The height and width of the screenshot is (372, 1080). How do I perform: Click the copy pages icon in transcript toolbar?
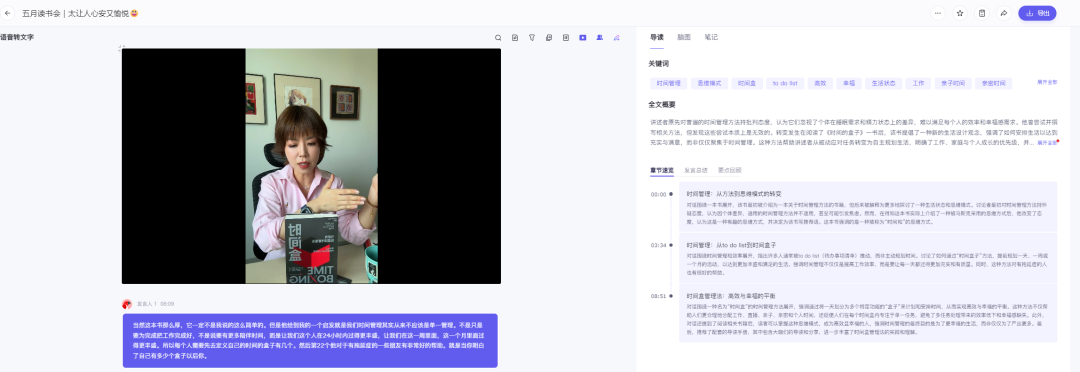coord(549,38)
